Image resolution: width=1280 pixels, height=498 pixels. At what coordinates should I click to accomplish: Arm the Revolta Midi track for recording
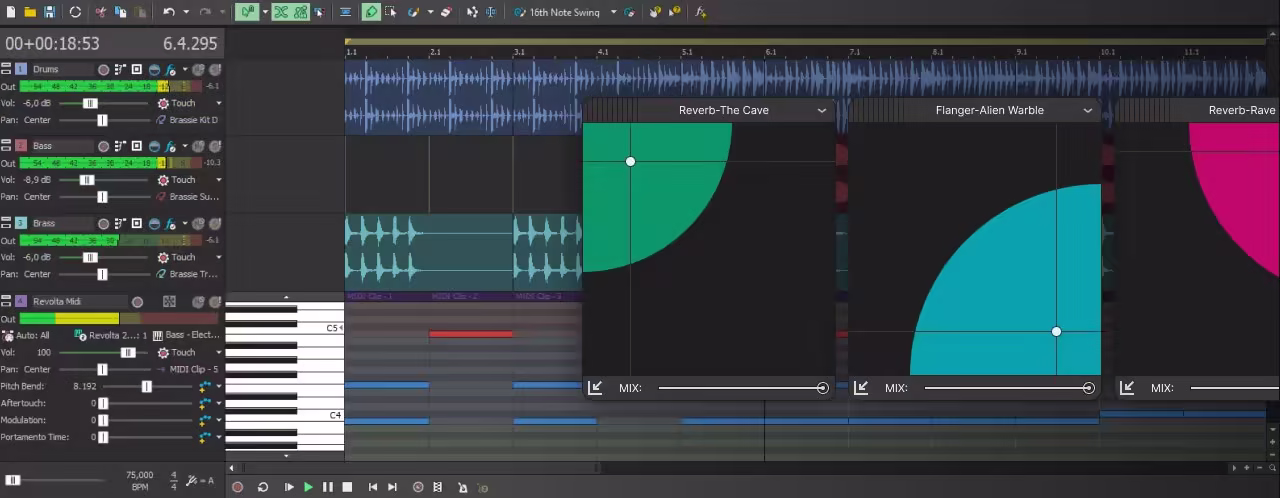(137, 302)
